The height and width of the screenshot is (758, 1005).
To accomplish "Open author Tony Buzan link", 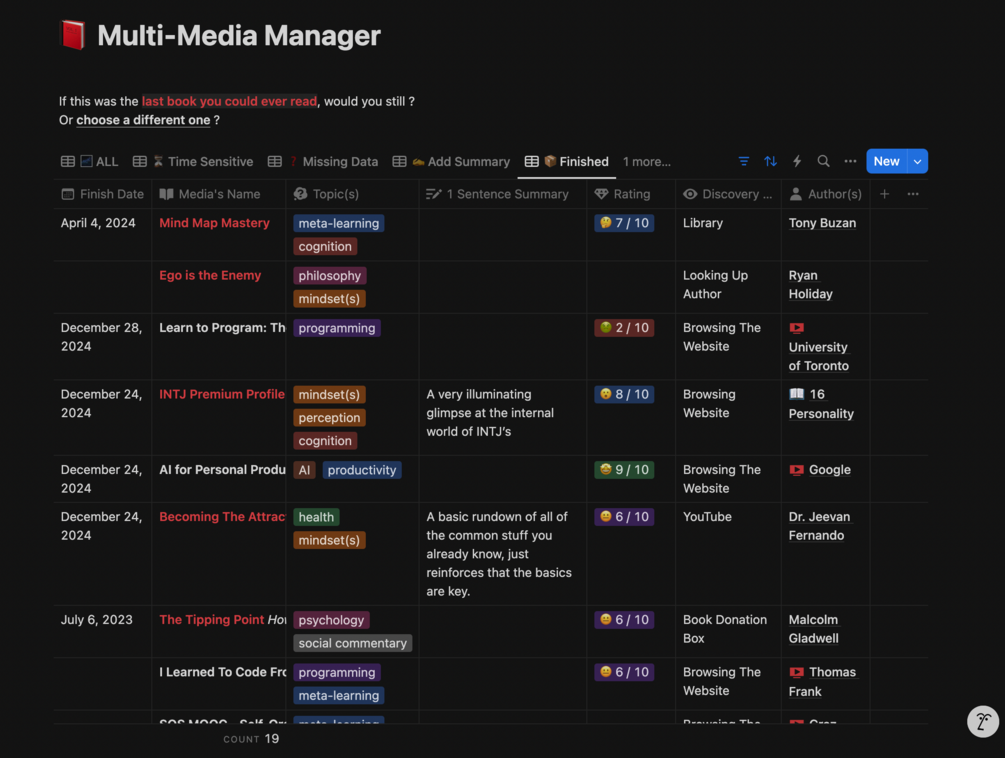I will pos(822,223).
